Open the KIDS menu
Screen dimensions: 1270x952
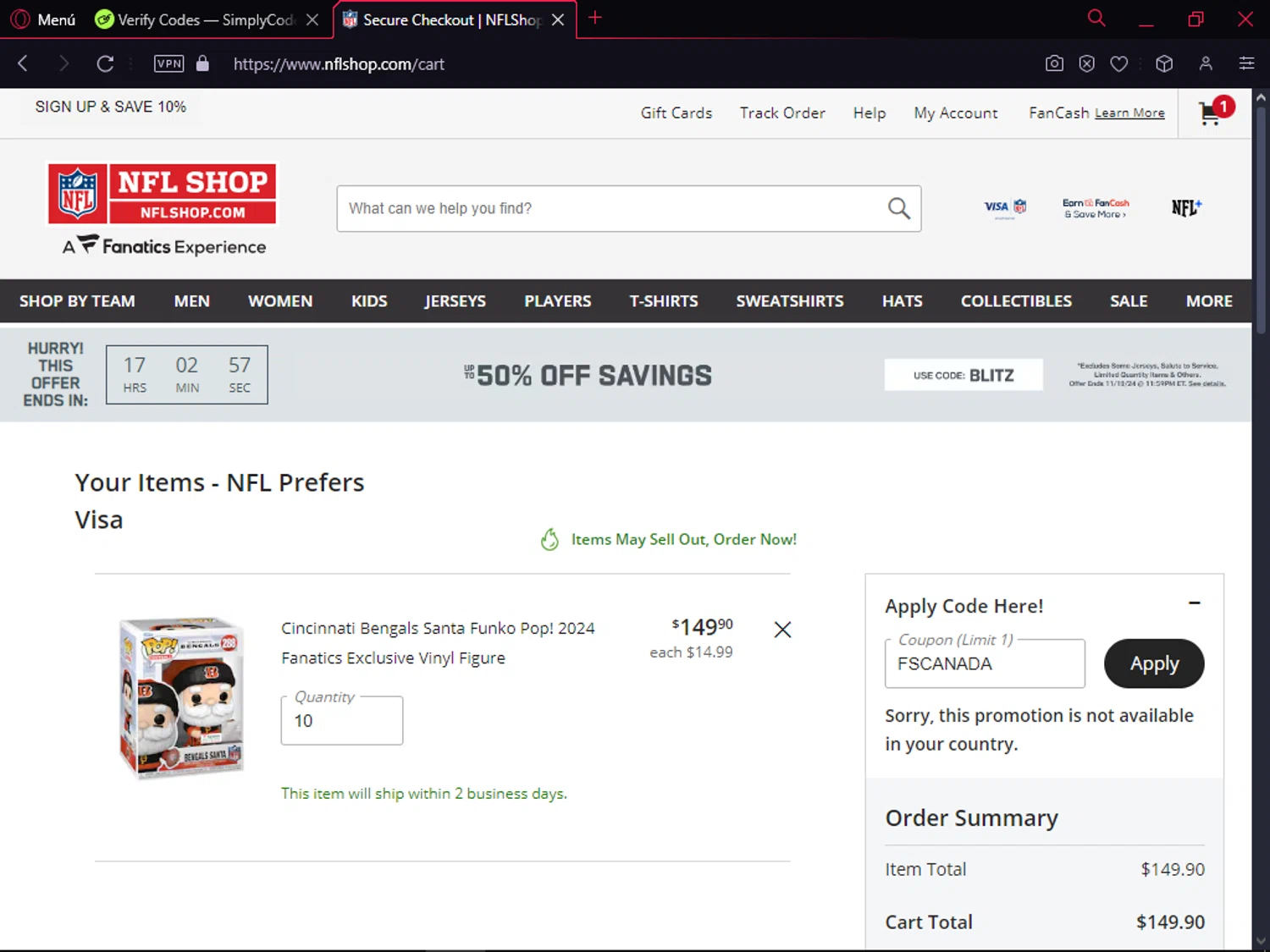click(369, 301)
